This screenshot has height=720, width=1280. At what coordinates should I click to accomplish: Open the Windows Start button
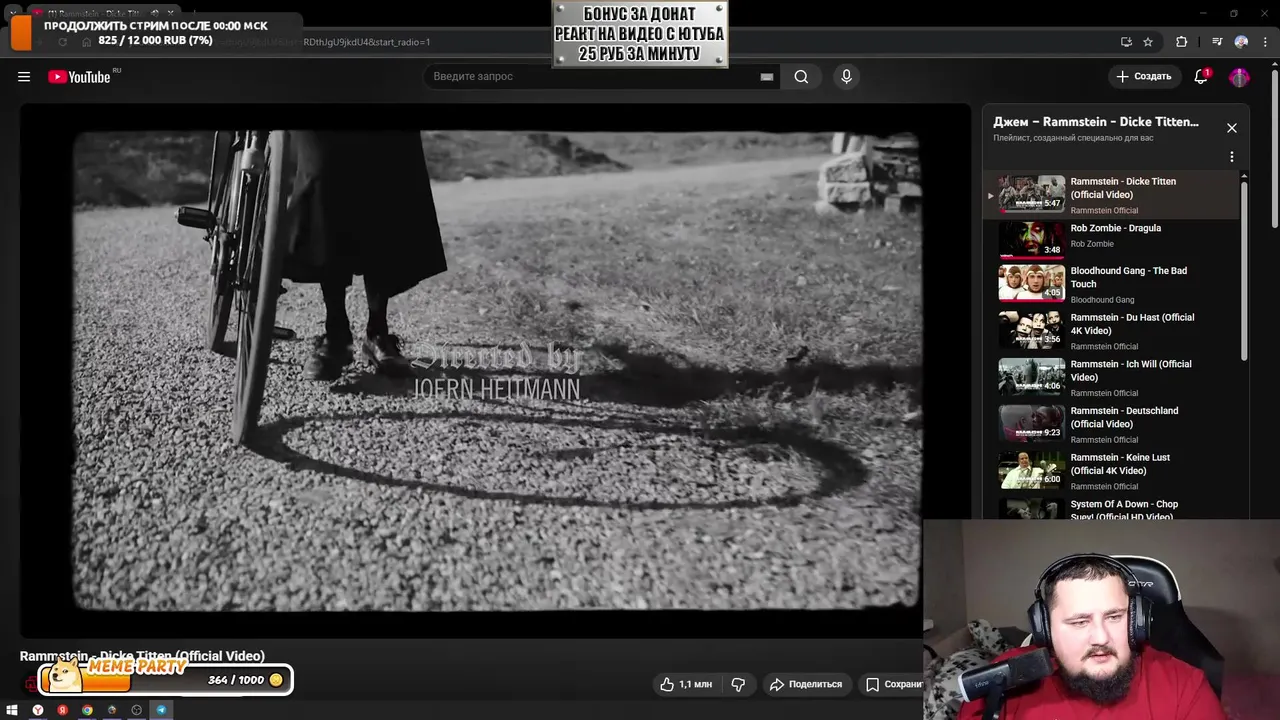(12, 710)
